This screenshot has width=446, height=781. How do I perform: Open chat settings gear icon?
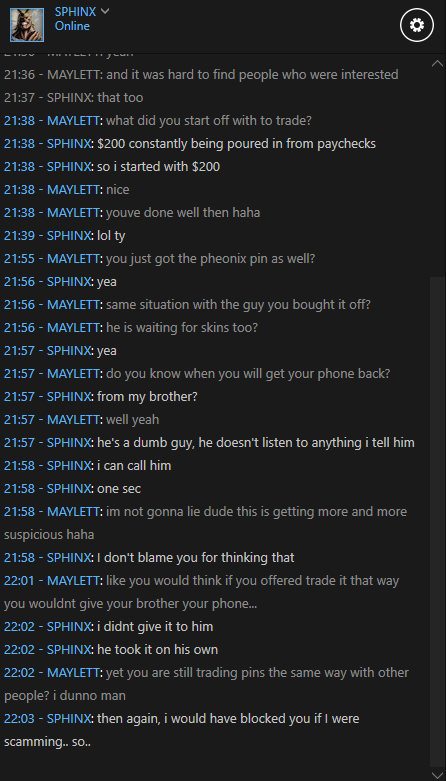pos(416,24)
